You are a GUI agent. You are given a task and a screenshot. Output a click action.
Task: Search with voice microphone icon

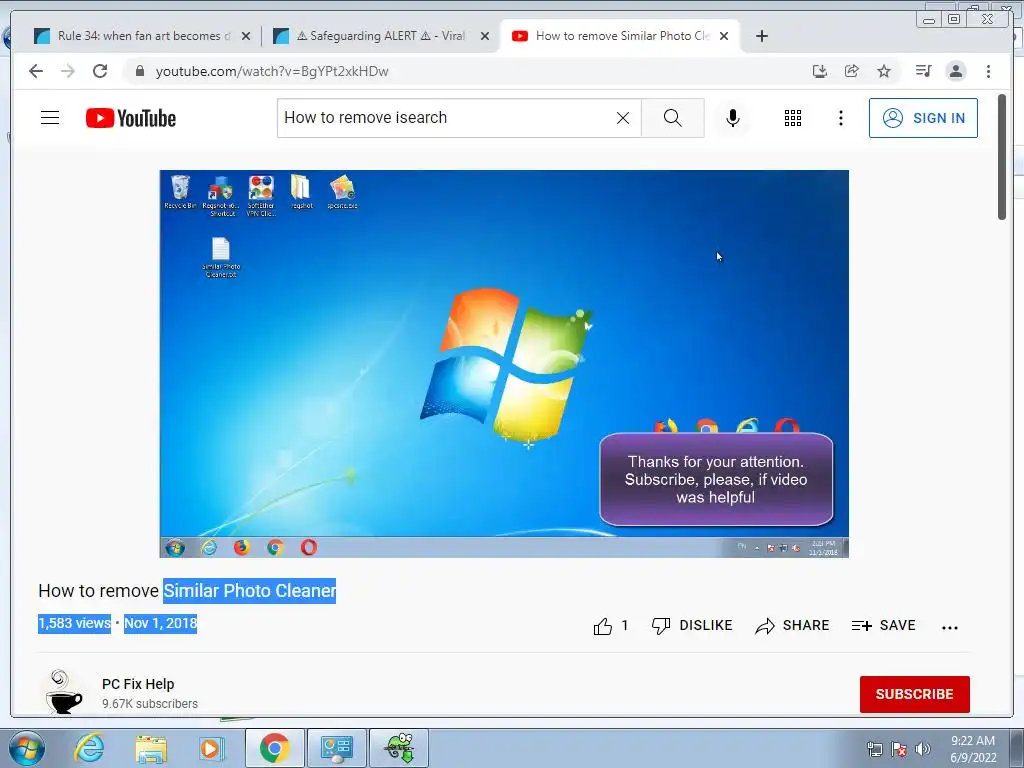click(x=733, y=118)
